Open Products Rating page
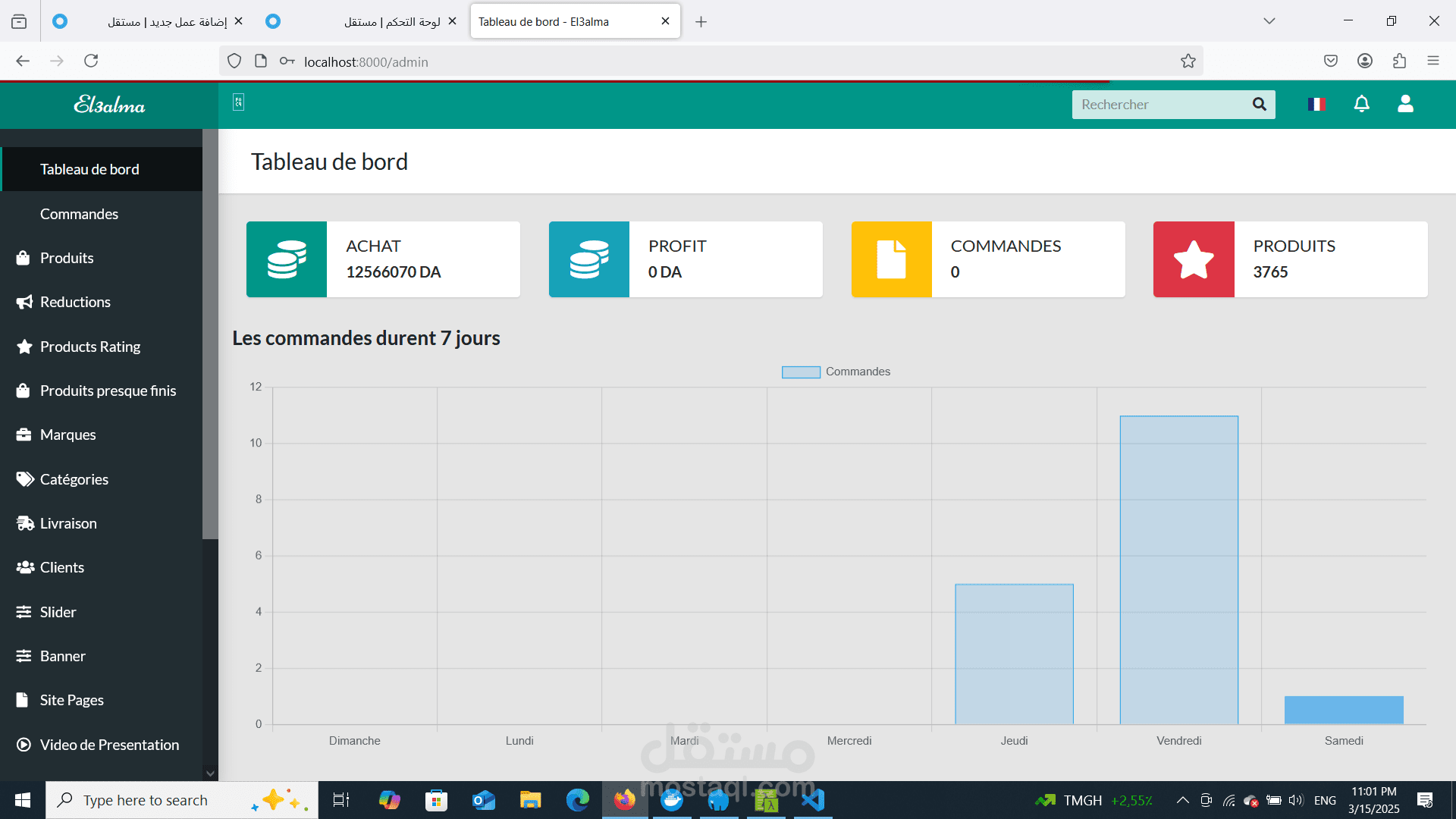 click(x=90, y=347)
